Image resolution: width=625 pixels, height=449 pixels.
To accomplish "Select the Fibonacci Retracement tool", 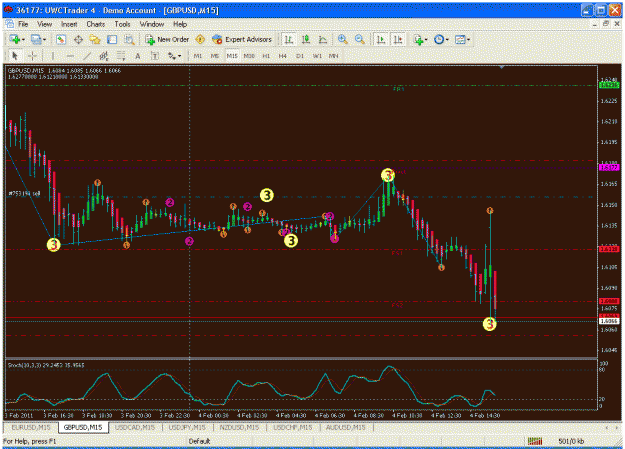I will pos(121,56).
